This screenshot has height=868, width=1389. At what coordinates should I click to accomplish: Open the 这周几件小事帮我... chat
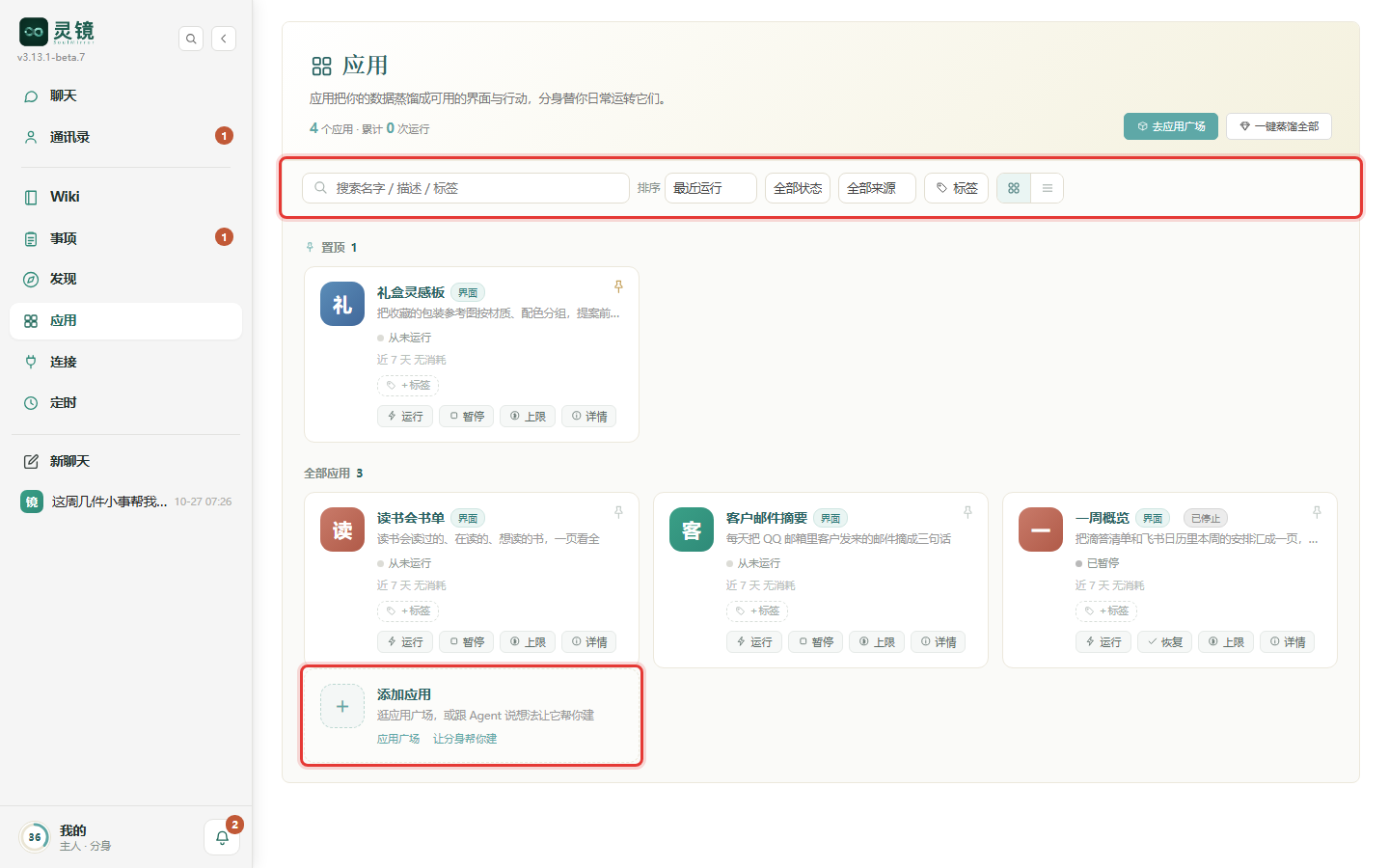125,502
